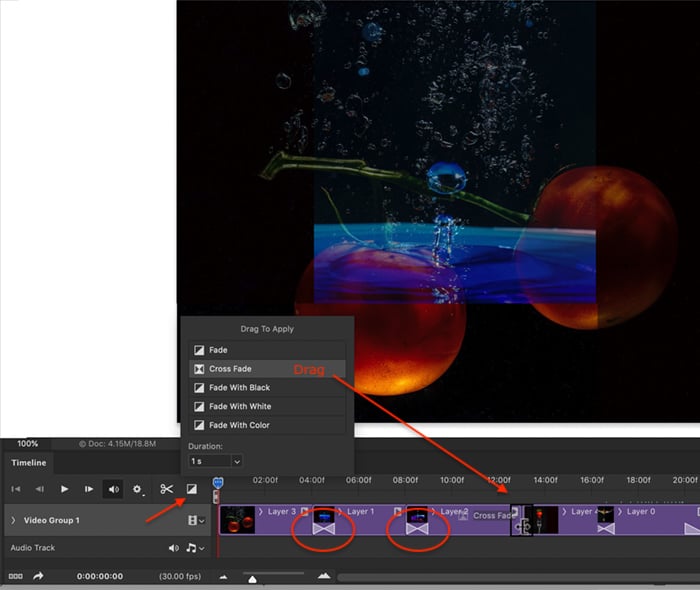Step back to previous frame
Image resolution: width=700 pixels, height=590 pixels.
click(40, 489)
